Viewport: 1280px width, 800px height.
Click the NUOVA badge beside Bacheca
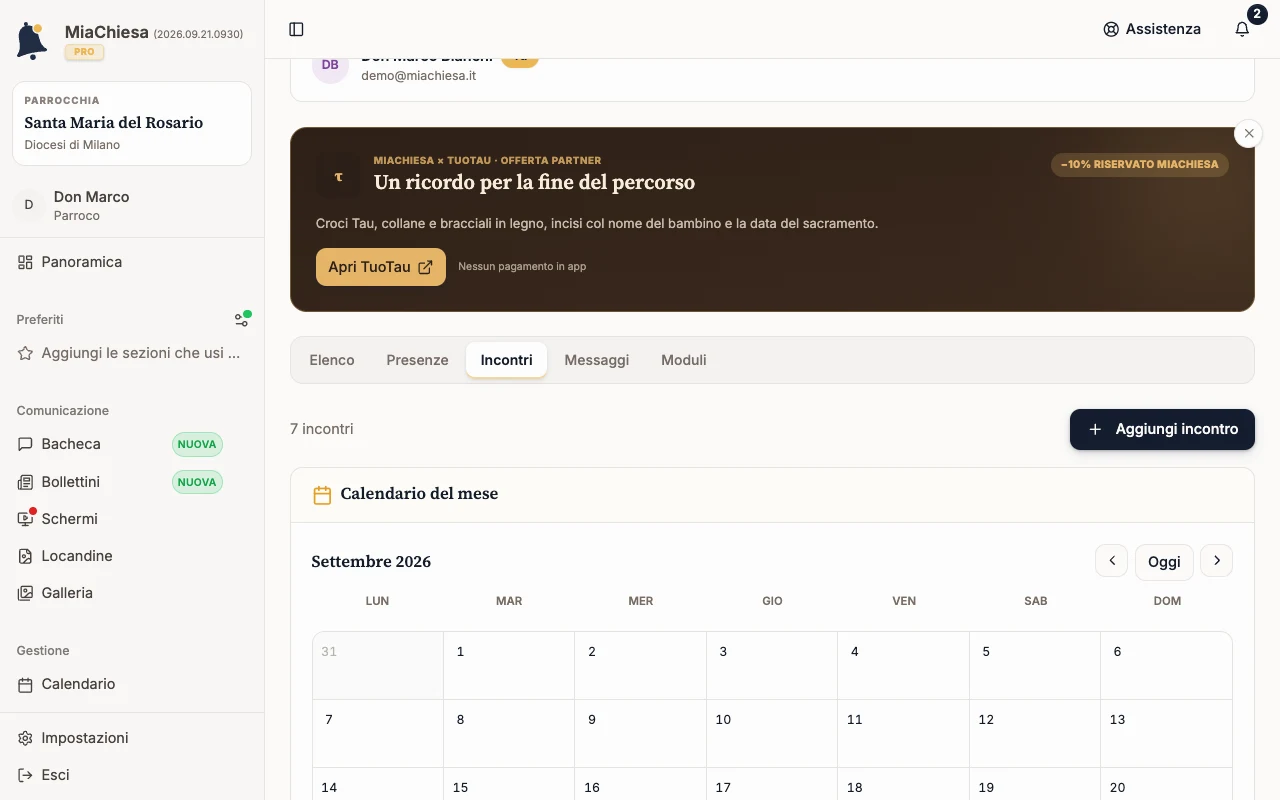click(197, 444)
